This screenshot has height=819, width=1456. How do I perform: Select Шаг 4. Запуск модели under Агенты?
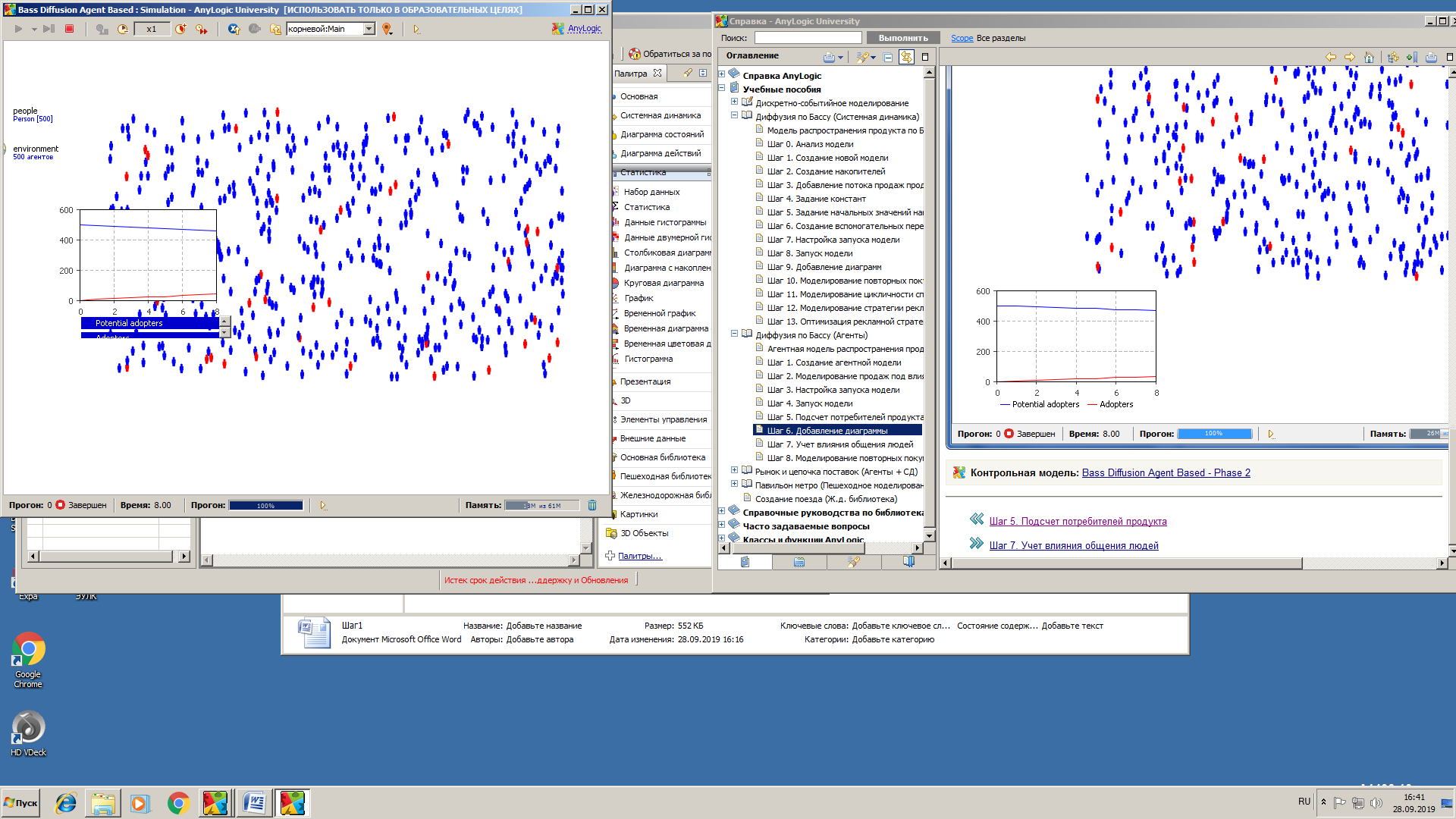810,403
